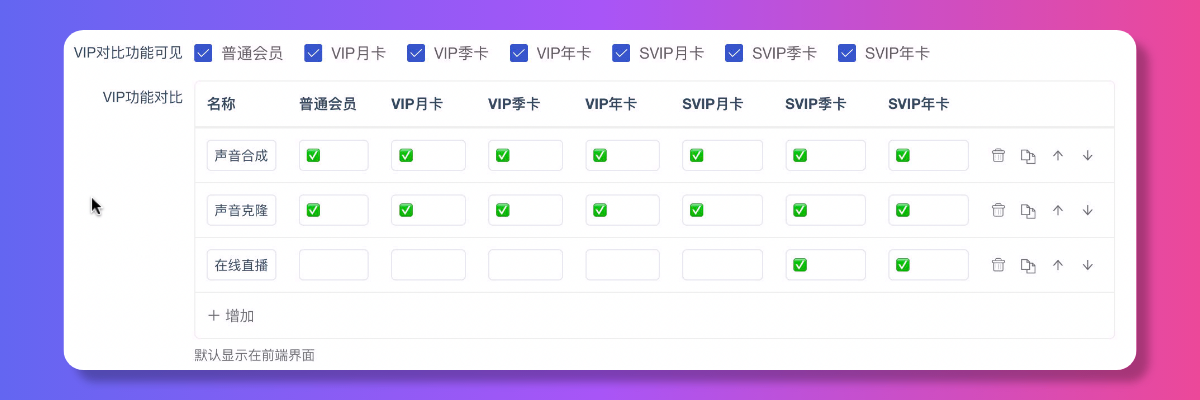The width and height of the screenshot is (1200, 400).
Task: Edit the 在线直播 name field
Action: coord(241,265)
